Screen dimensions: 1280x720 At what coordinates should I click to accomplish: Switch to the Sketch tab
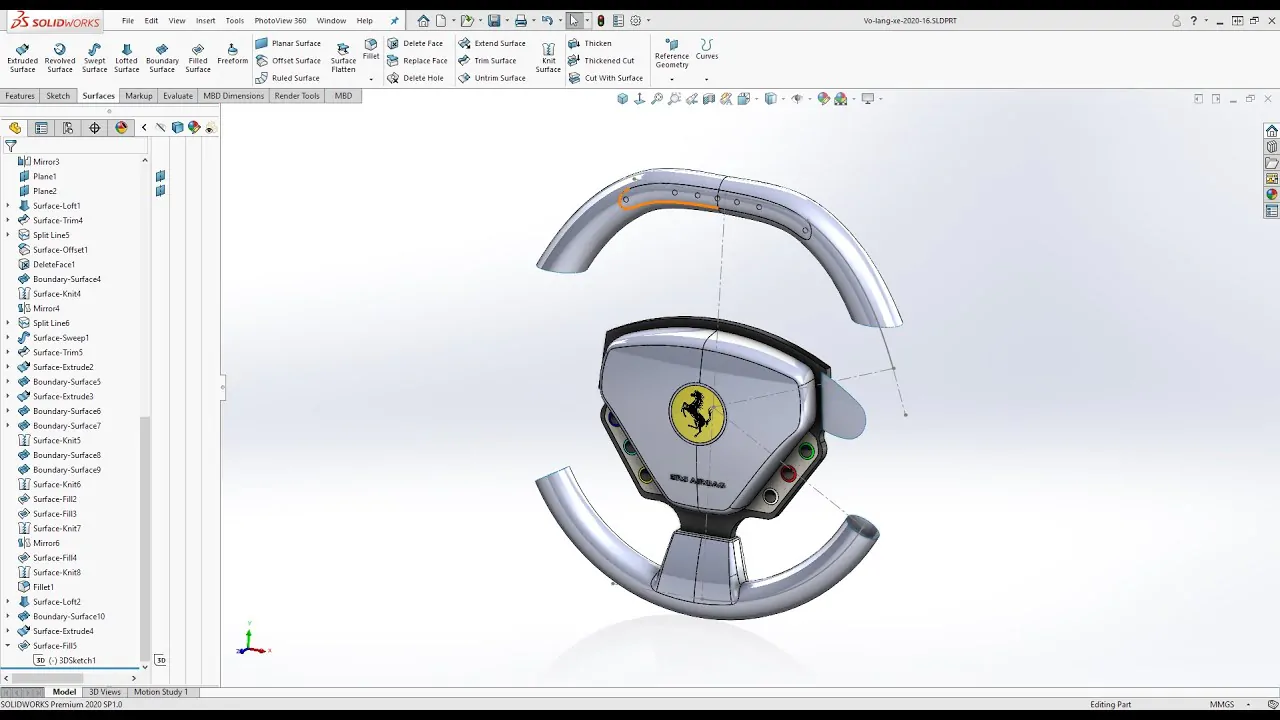(58, 96)
